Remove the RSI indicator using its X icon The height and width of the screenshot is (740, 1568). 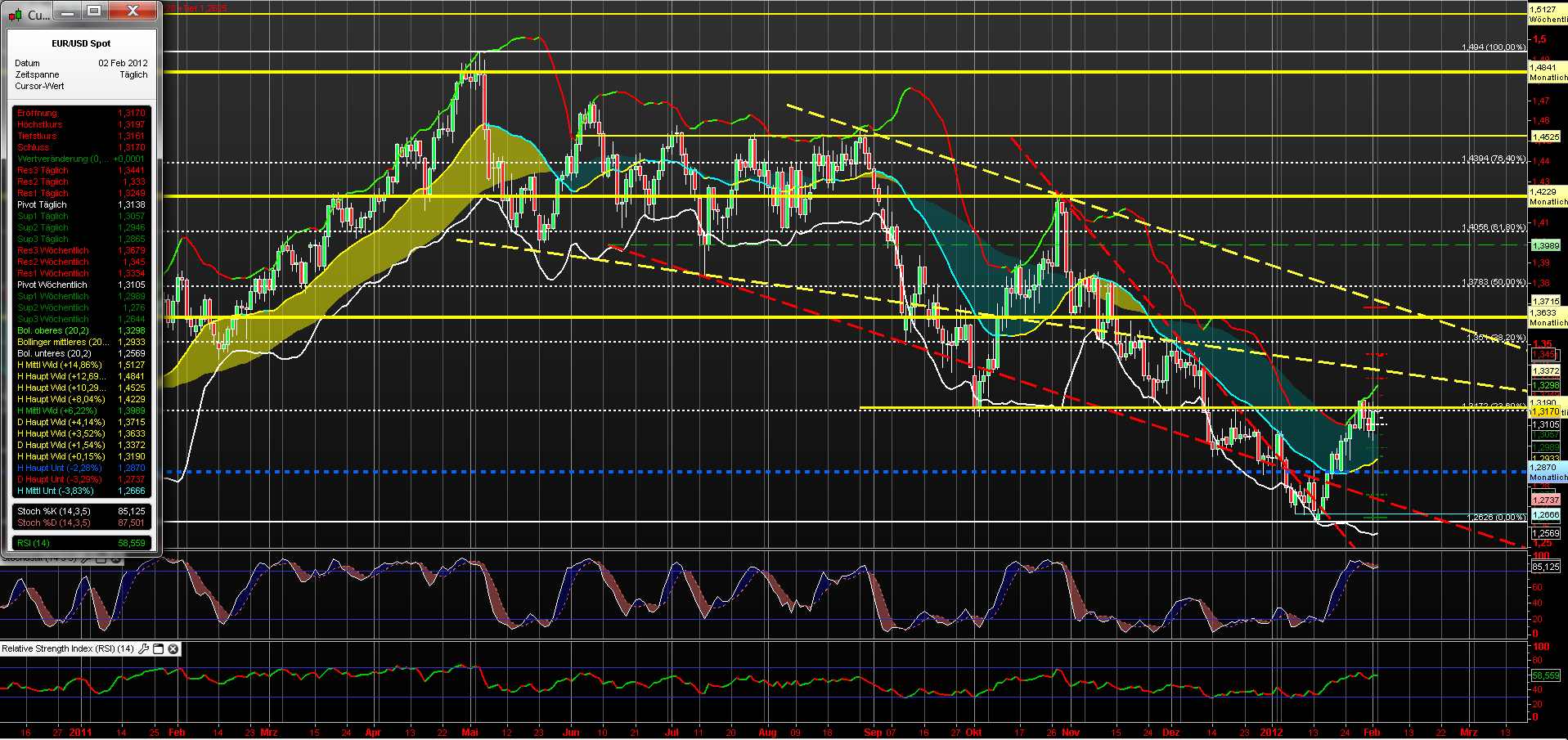(173, 648)
